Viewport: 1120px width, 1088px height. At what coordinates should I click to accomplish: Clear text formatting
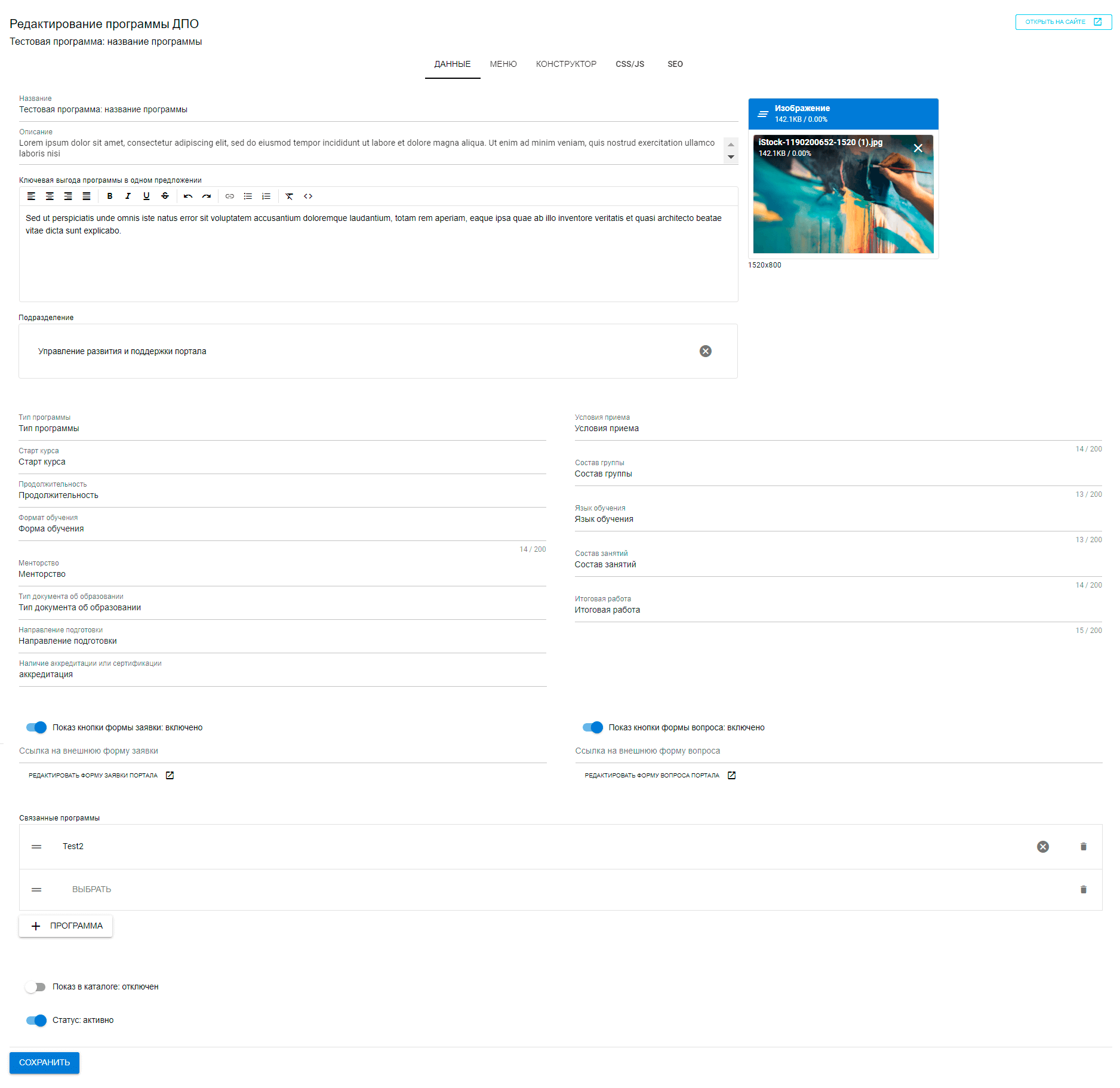[290, 196]
